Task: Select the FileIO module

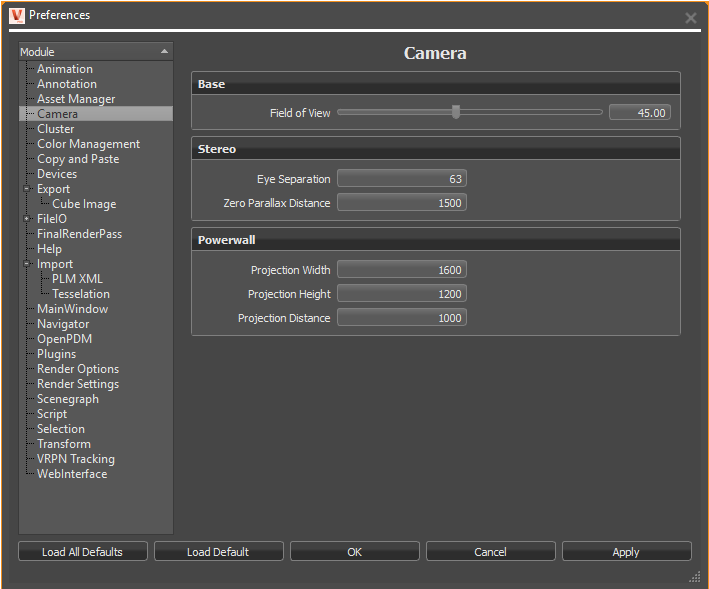Action: point(52,219)
